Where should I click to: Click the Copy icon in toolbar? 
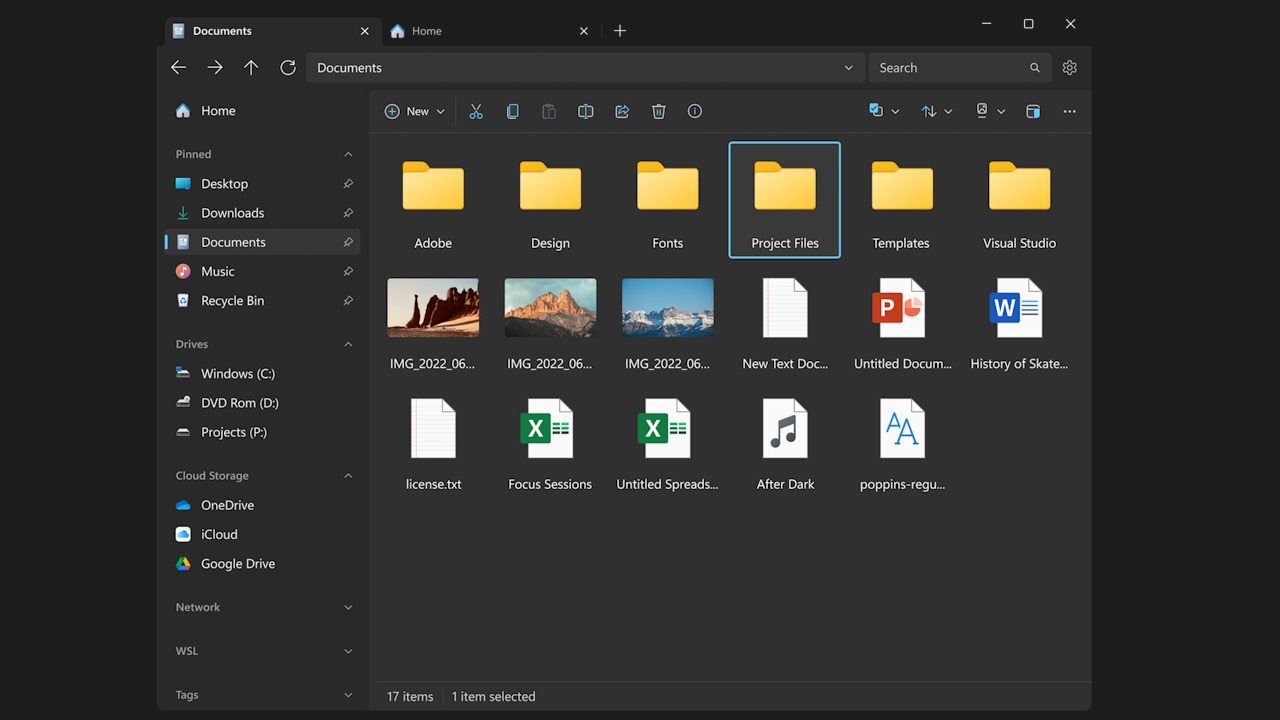512,111
